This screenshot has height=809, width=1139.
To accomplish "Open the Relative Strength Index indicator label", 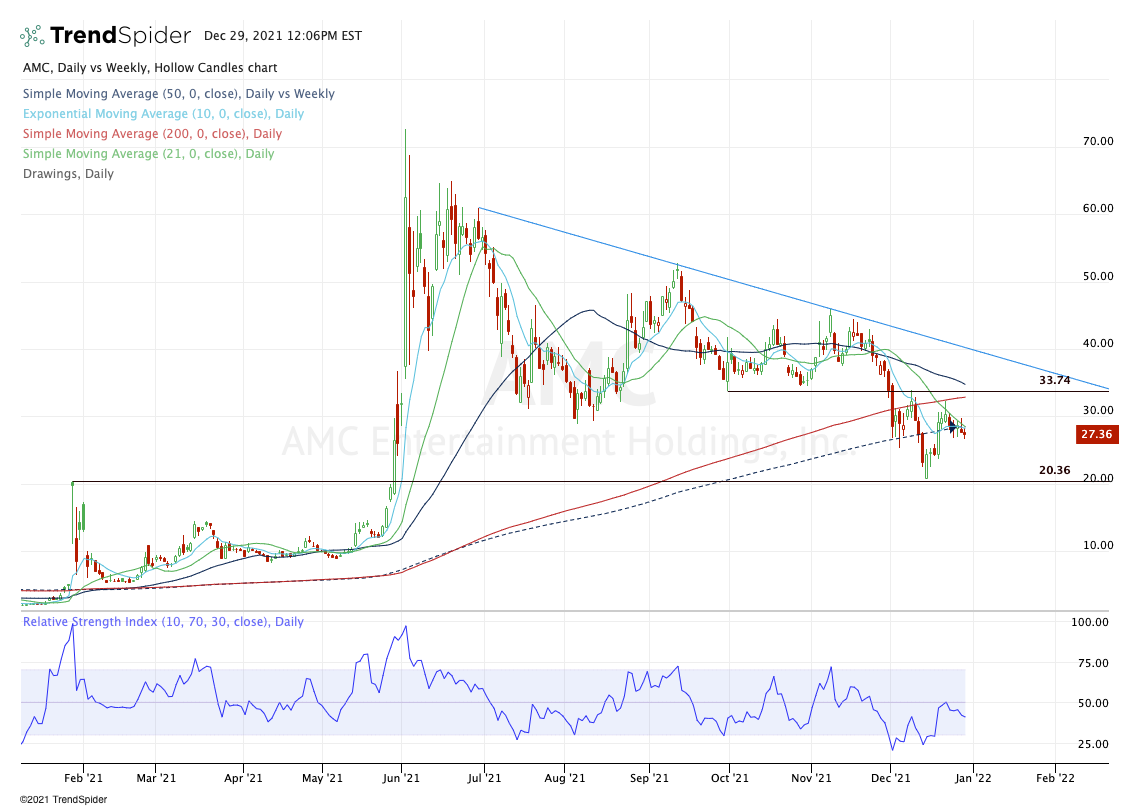I will (163, 622).
